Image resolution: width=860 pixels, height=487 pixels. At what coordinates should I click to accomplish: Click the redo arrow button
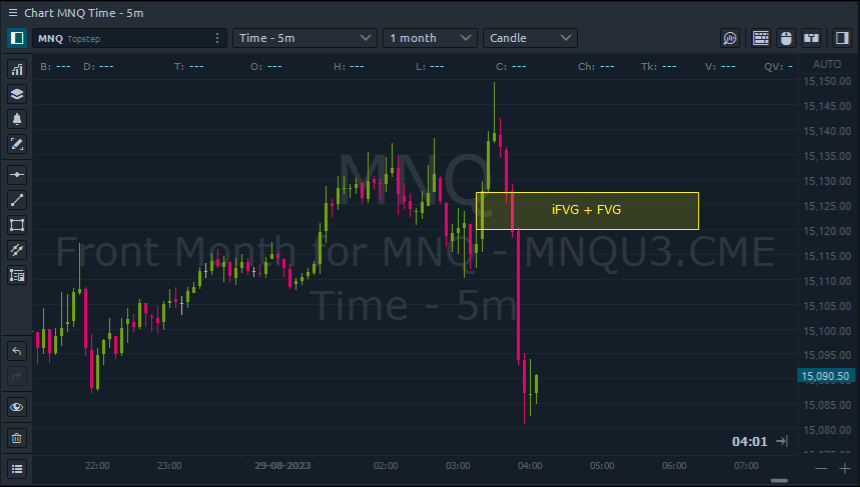(17, 376)
